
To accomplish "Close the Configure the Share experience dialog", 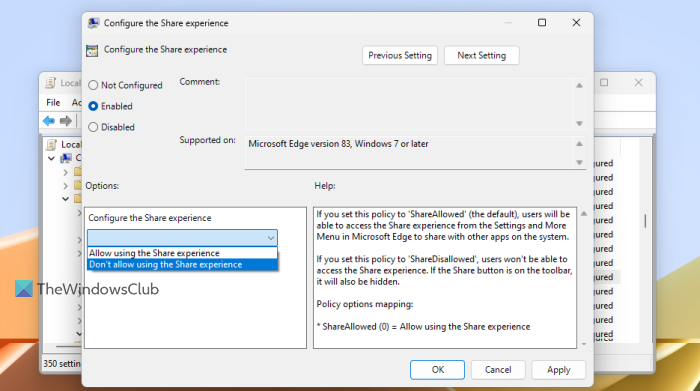I will [x=576, y=22].
